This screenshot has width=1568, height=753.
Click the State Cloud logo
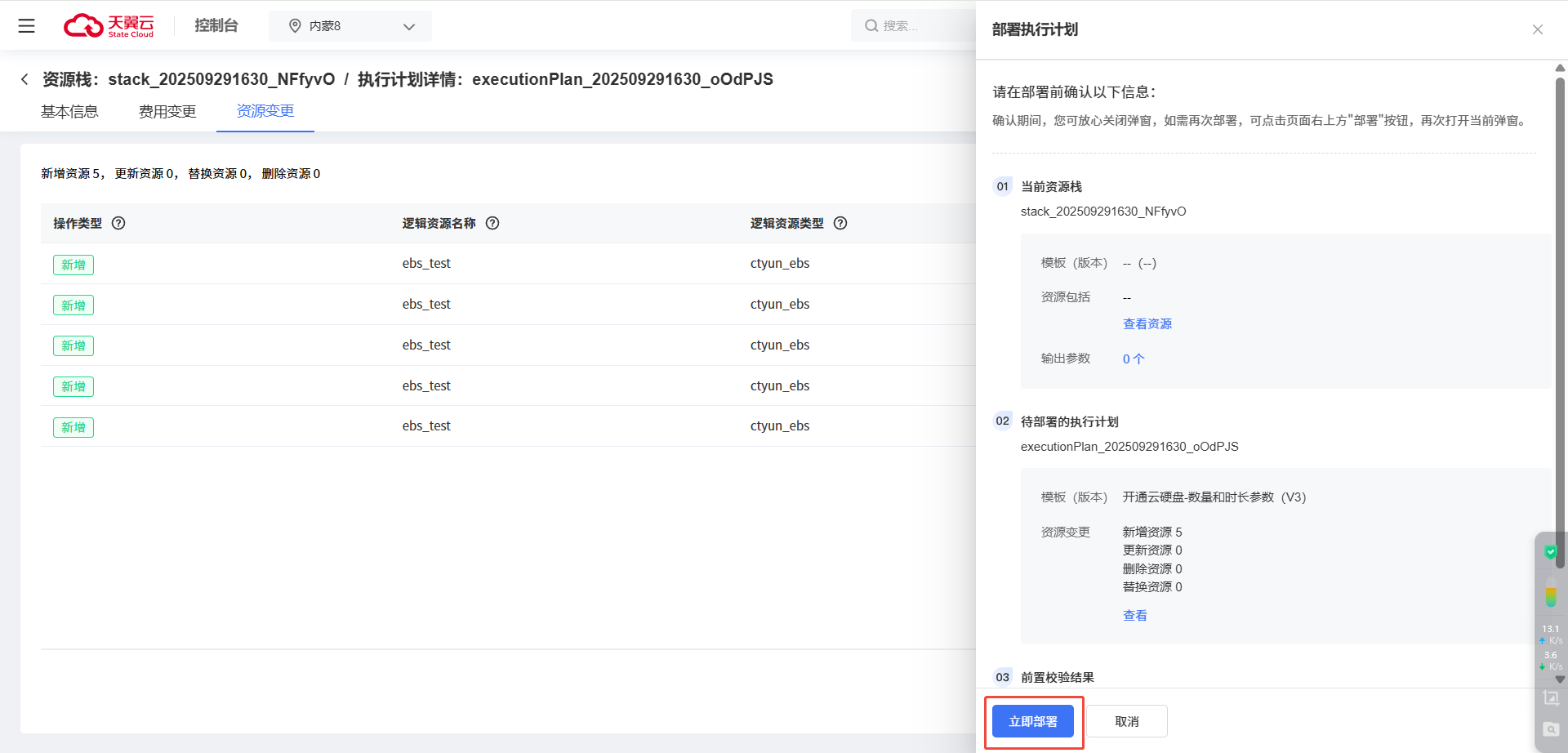coord(109,26)
